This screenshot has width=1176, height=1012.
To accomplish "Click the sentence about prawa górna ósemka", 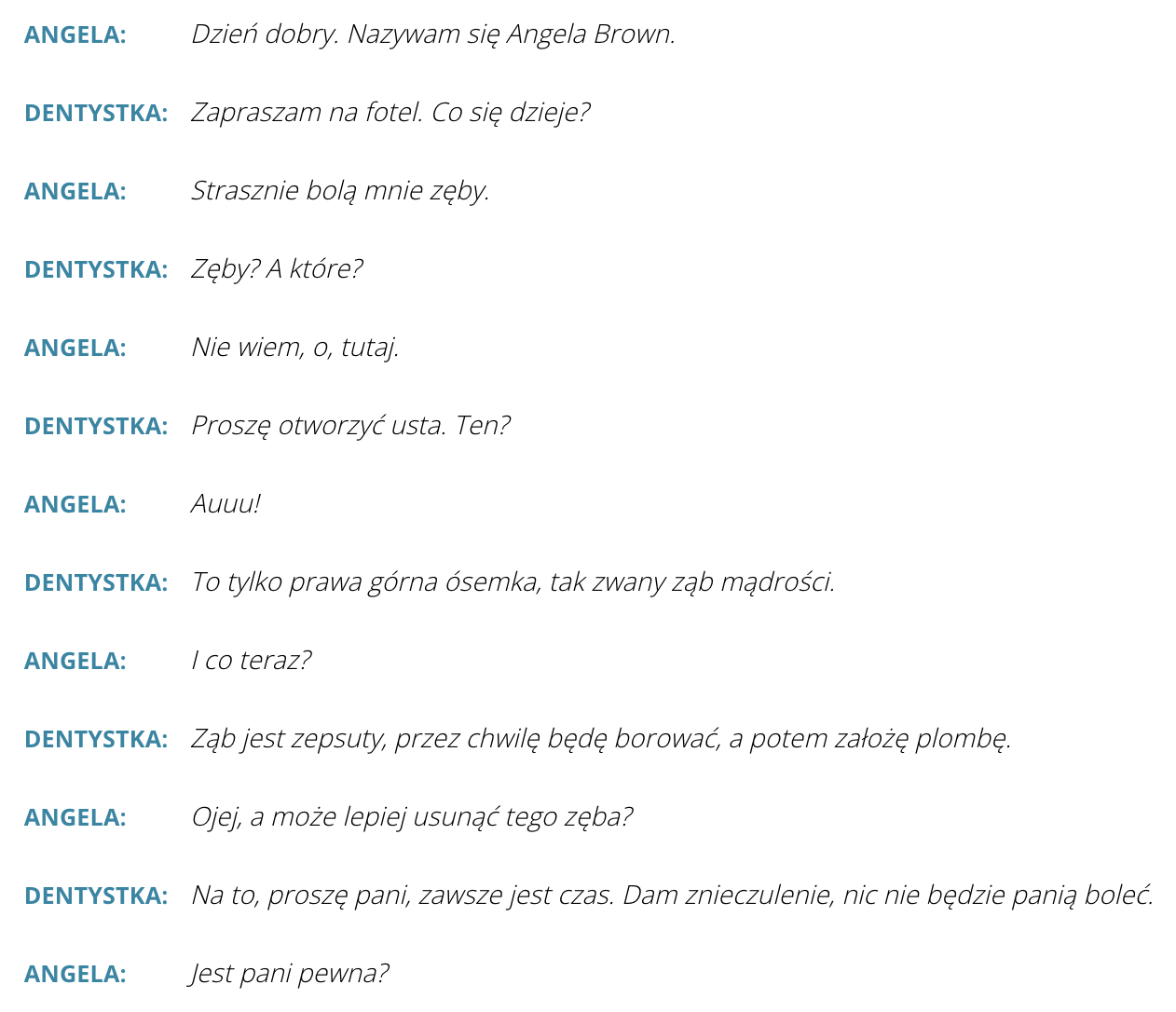I will pyautogui.click(x=513, y=582).
